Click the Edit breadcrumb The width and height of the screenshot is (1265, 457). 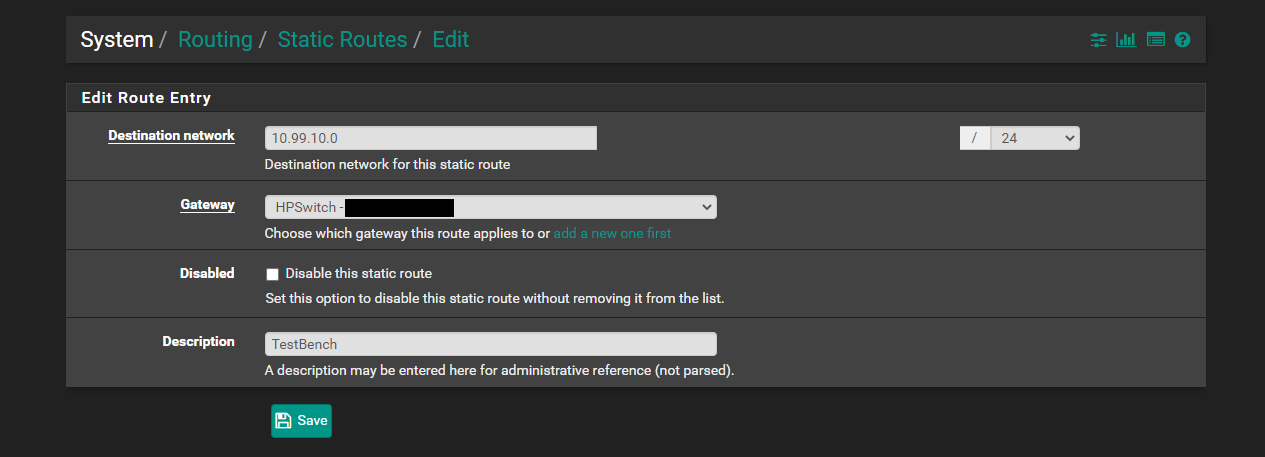pos(450,40)
